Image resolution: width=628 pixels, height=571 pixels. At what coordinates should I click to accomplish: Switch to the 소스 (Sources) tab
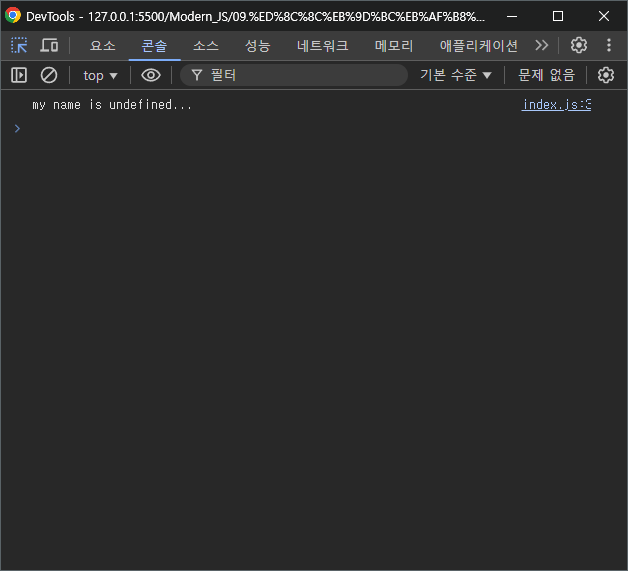coord(206,46)
